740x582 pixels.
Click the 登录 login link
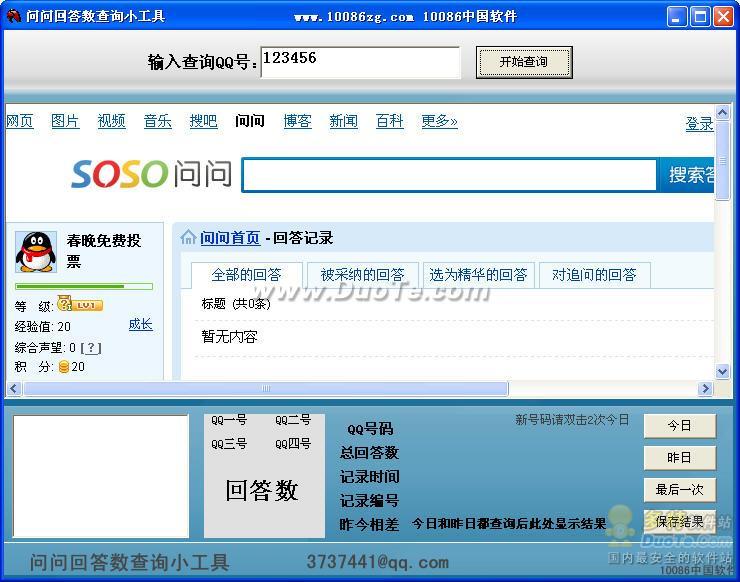[699, 124]
